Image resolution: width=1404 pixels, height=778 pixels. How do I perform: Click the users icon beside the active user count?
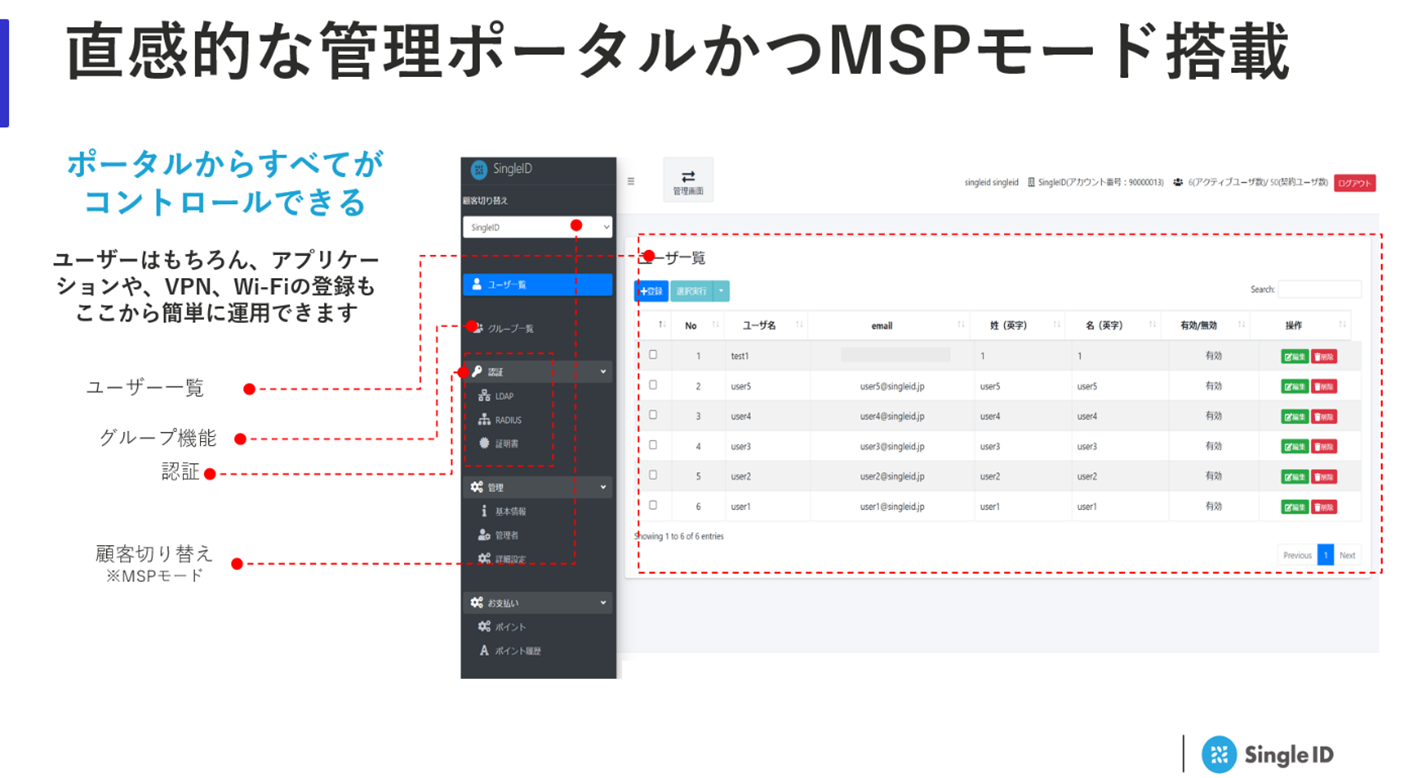coord(1178,182)
